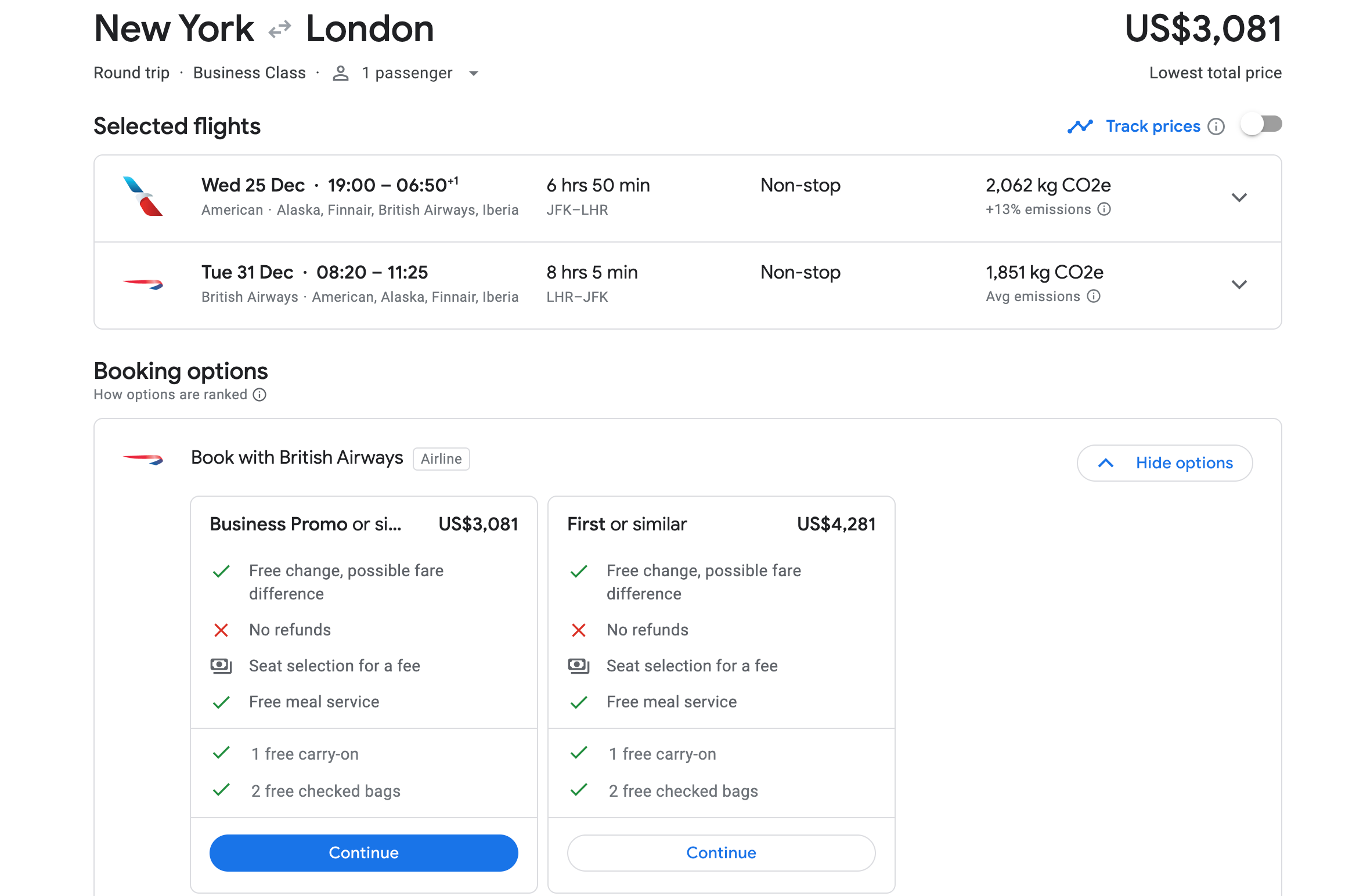Image resolution: width=1363 pixels, height=896 pixels.
Task: Click the Avg emissions info icon
Action: (x=1094, y=297)
